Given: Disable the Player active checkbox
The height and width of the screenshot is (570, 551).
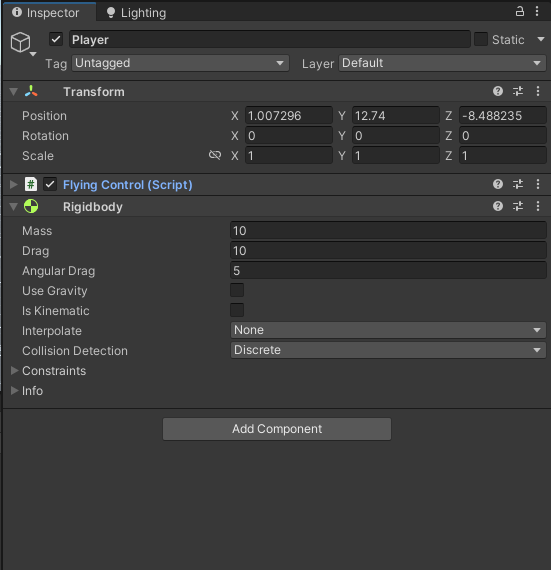Looking at the screenshot, I should 56,39.
